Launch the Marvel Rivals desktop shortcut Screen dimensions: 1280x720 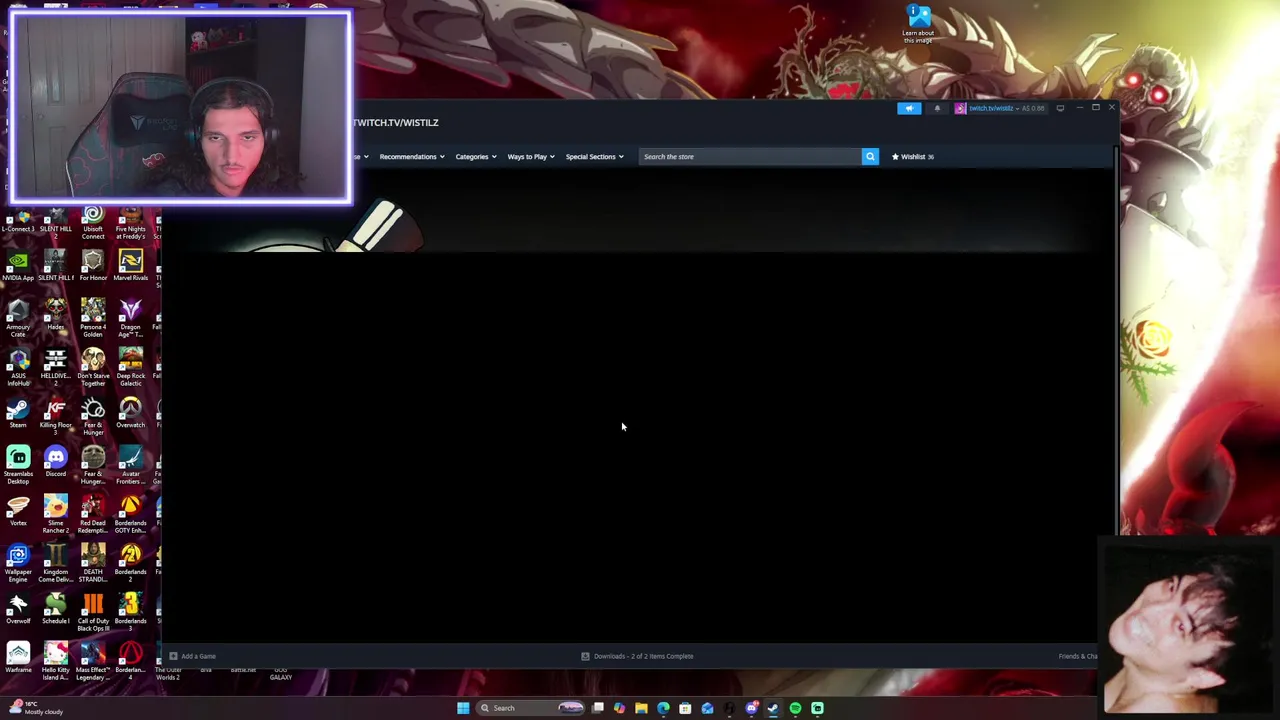click(x=130, y=267)
